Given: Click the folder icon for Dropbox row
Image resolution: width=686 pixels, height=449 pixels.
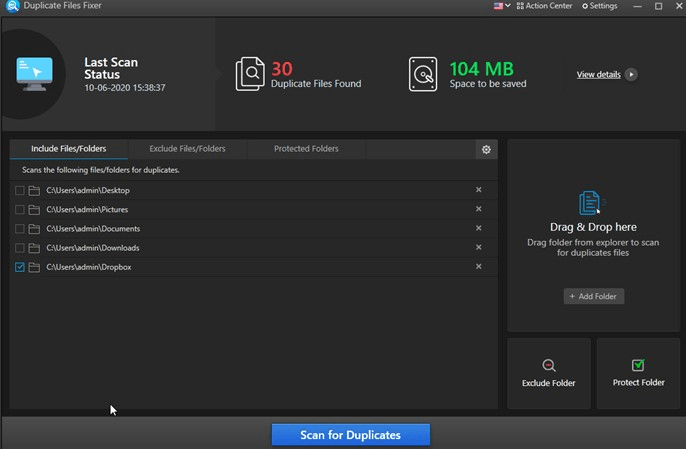Looking at the screenshot, I should tap(34, 267).
